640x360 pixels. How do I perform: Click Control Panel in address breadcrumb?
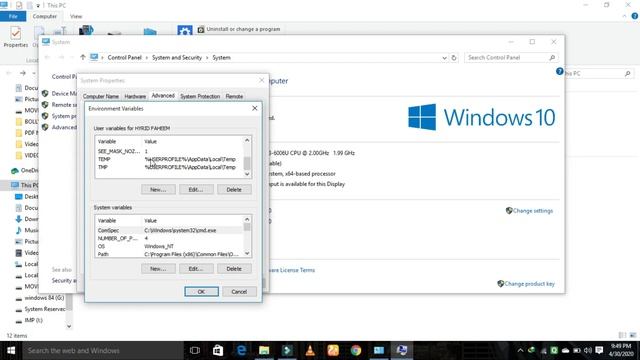point(124,58)
